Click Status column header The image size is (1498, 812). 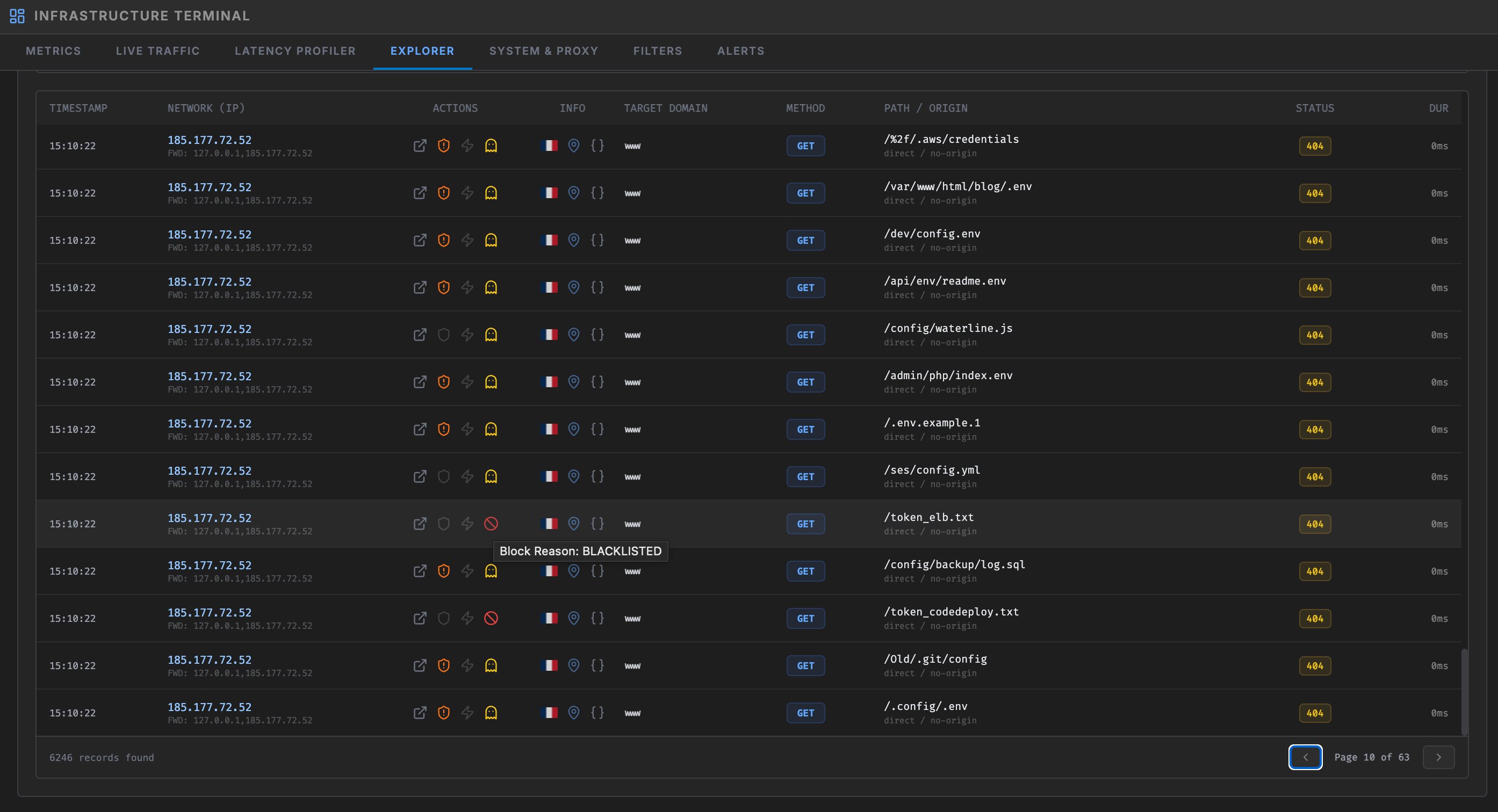(x=1315, y=108)
